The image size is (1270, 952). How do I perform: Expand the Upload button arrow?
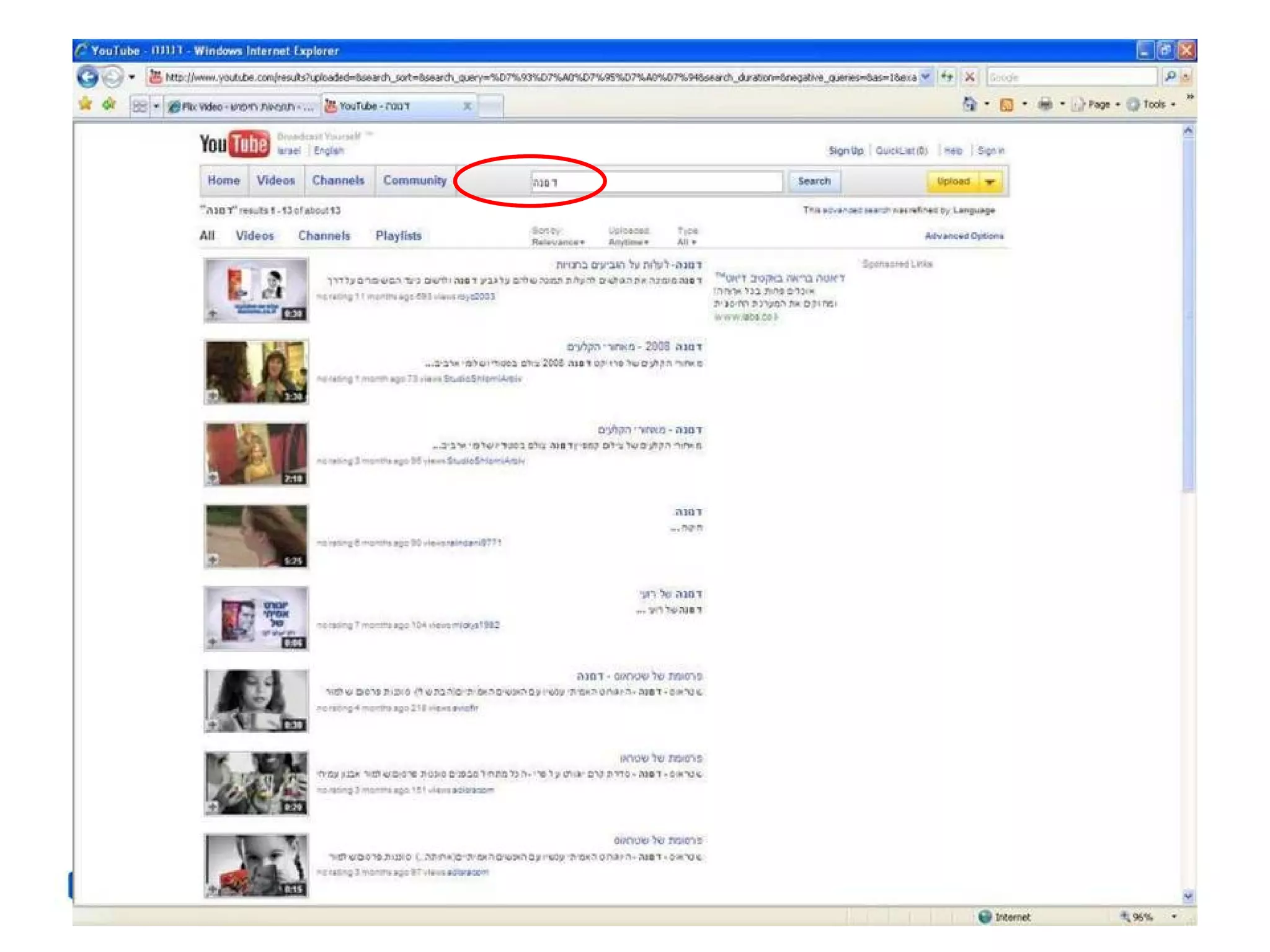tap(990, 182)
